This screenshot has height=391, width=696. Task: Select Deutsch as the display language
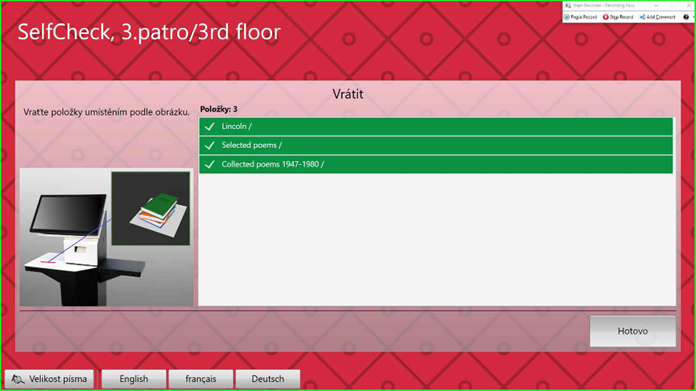click(268, 379)
